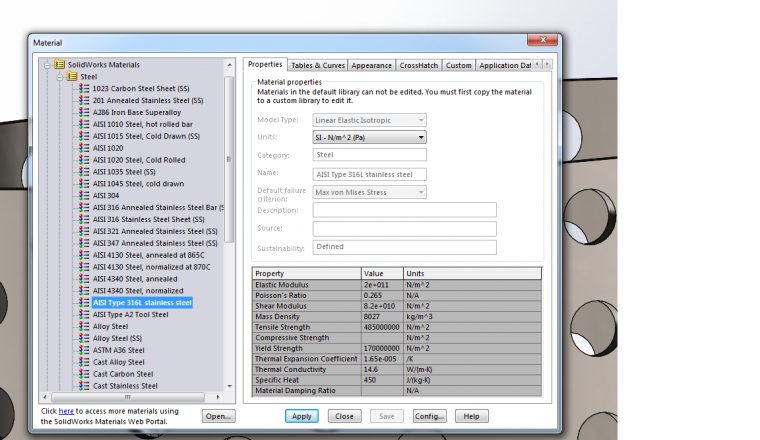Click the Yield Strength value 170000000
Image resolution: width=760 pixels, height=440 pixels.
pyautogui.click(x=382, y=348)
